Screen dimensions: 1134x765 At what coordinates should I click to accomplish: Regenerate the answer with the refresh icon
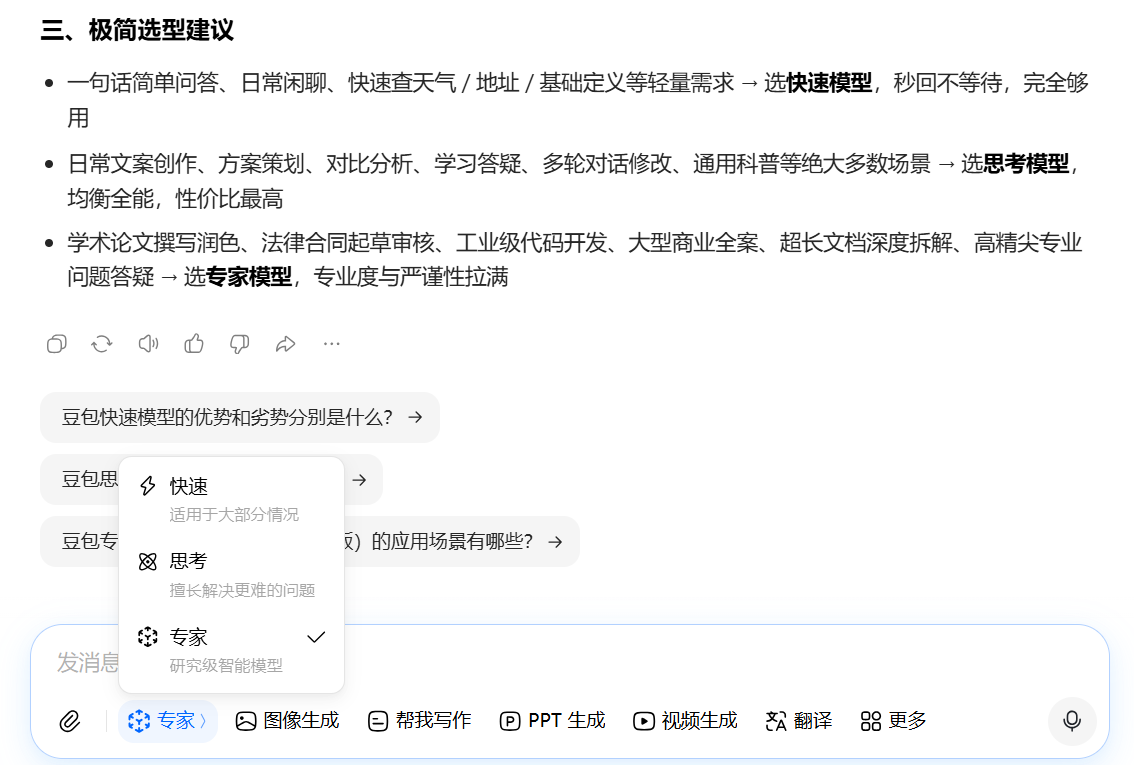click(x=102, y=344)
